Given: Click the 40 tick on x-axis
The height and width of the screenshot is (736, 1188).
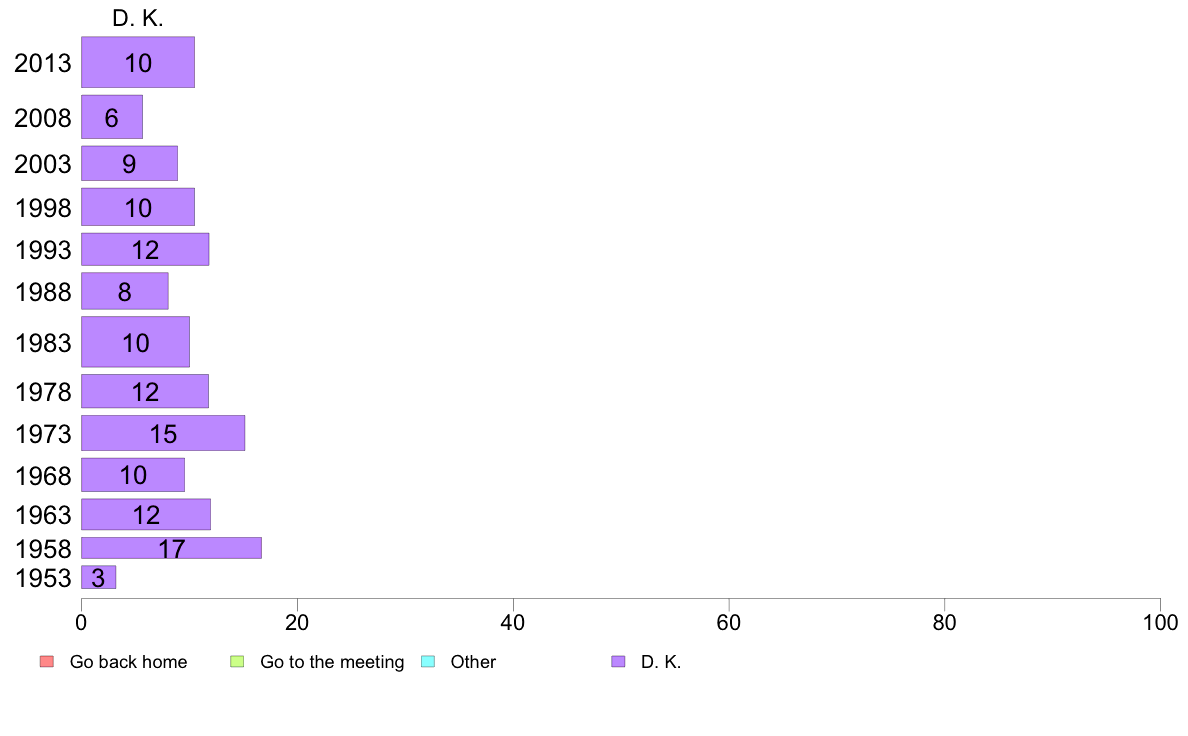Looking at the screenshot, I should pyautogui.click(x=513, y=622).
